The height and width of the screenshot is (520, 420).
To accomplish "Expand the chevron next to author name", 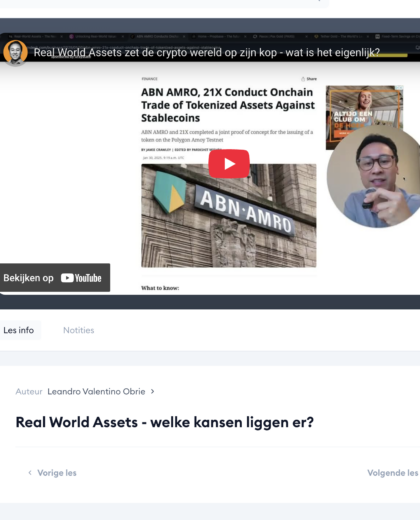I will tap(152, 391).
